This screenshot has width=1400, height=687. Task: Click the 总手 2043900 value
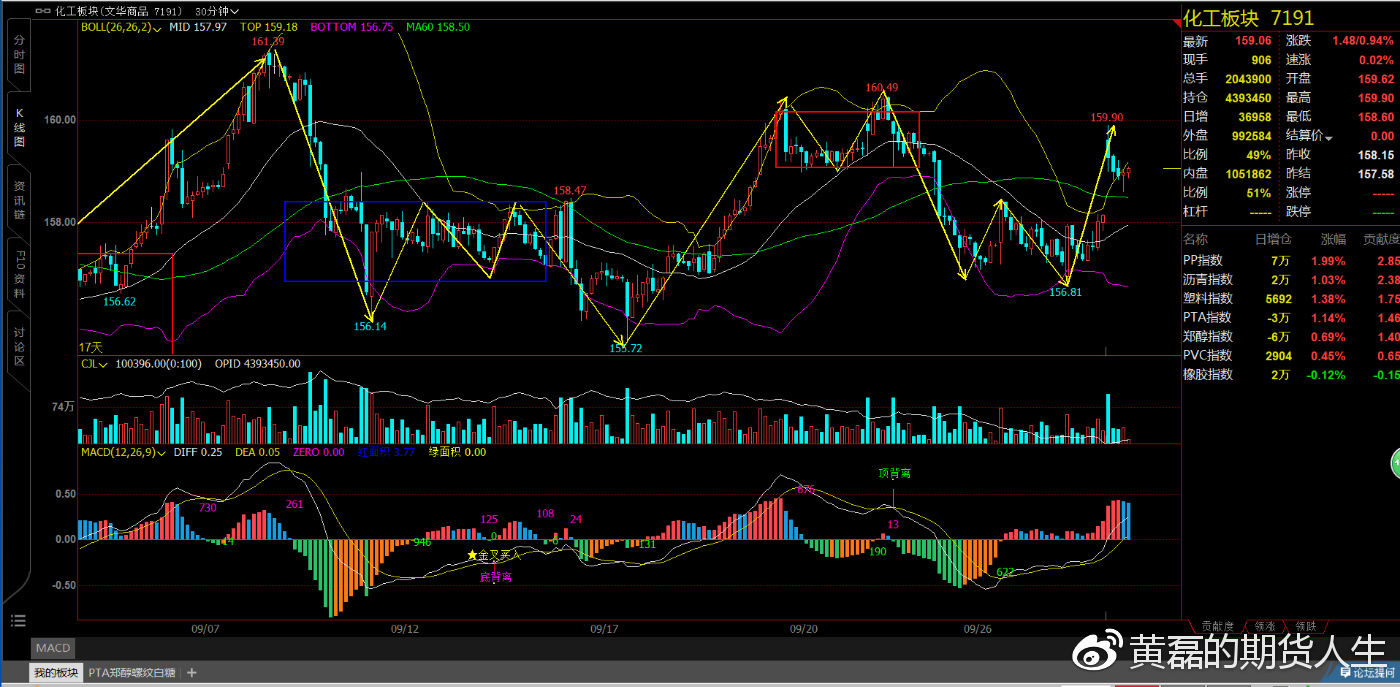pyautogui.click(x=1247, y=79)
